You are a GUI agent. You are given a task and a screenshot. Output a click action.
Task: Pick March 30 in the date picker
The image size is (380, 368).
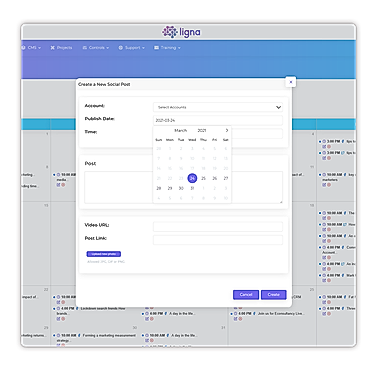tap(181, 188)
